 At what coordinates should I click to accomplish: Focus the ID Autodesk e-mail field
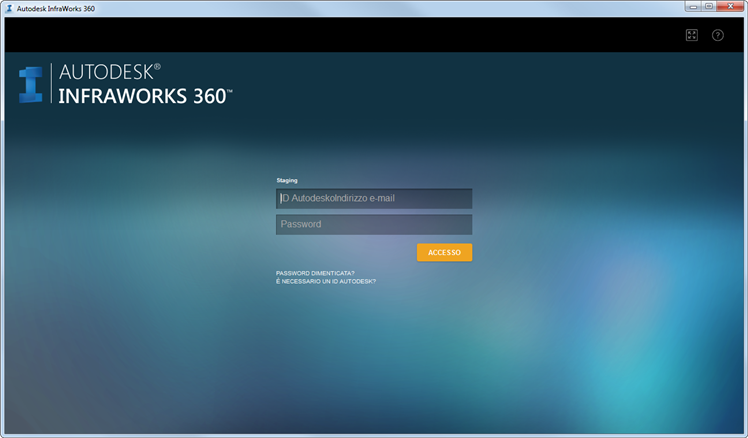pyautogui.click(x=374, y=198)
